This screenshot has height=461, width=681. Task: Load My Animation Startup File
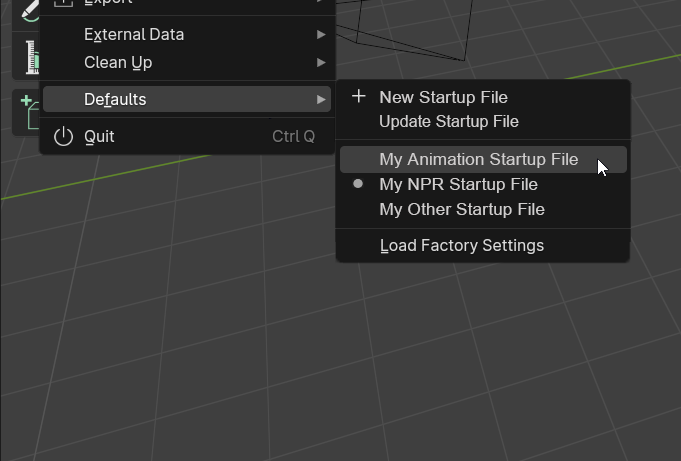pos(483,159)
